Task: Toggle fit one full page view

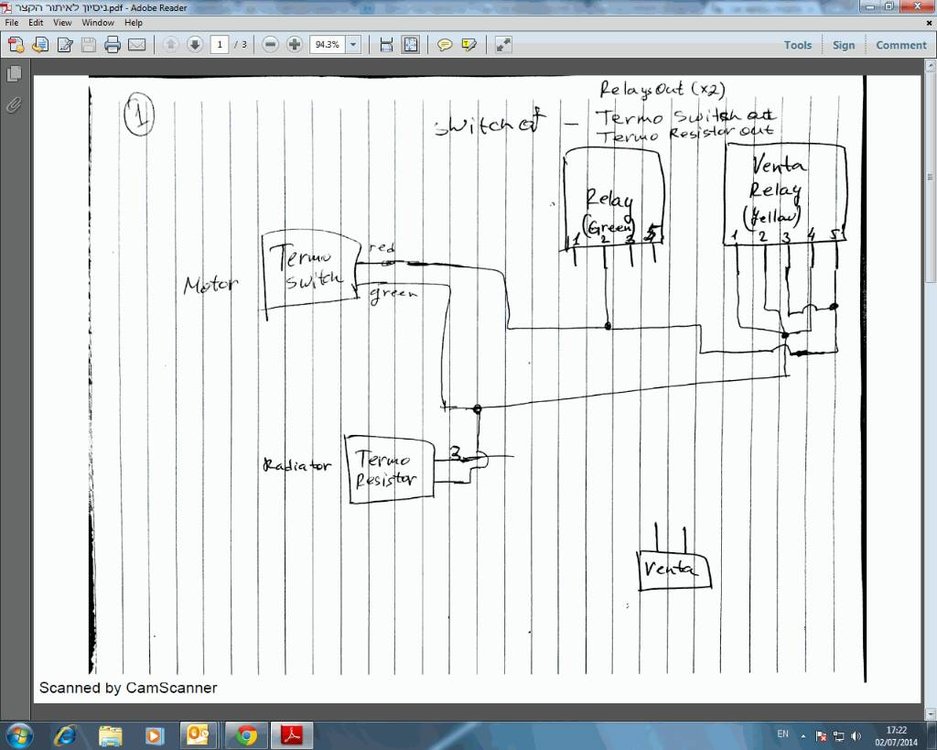Action: point(411,45)
